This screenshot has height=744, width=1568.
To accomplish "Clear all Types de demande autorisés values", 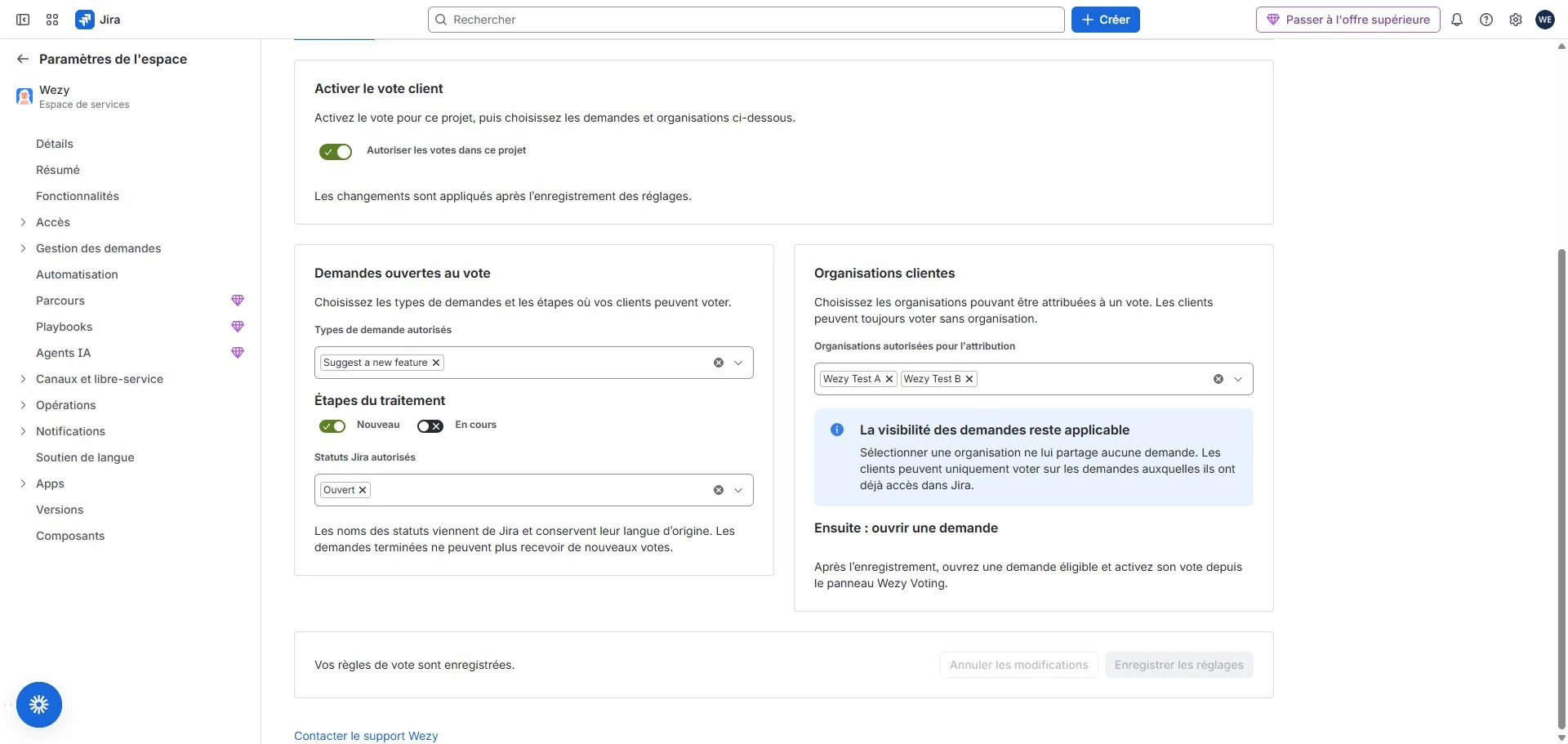I will pos(719,363).
